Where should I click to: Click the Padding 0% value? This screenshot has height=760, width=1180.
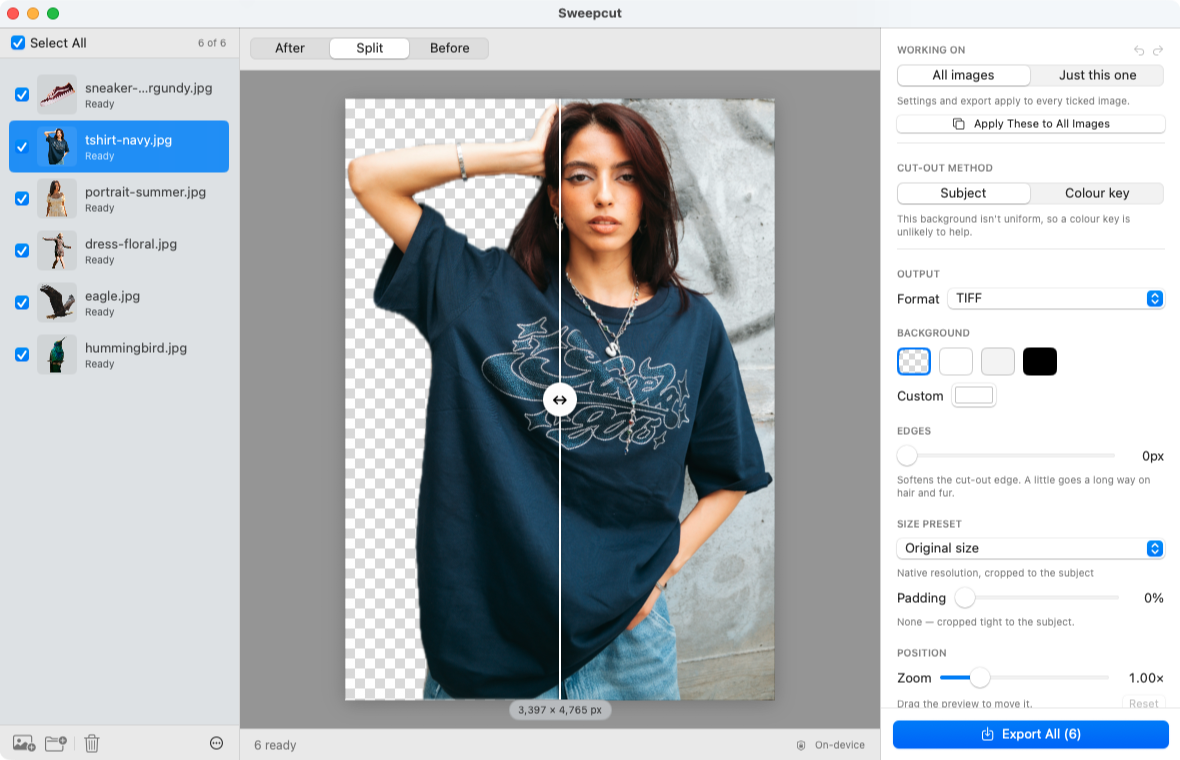coord(1154,598)
